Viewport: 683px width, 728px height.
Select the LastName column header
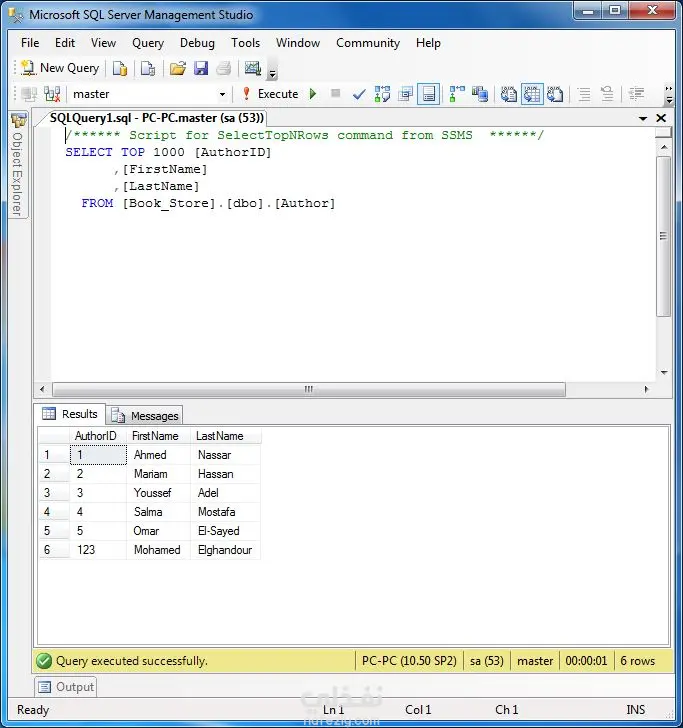(226, 436)
